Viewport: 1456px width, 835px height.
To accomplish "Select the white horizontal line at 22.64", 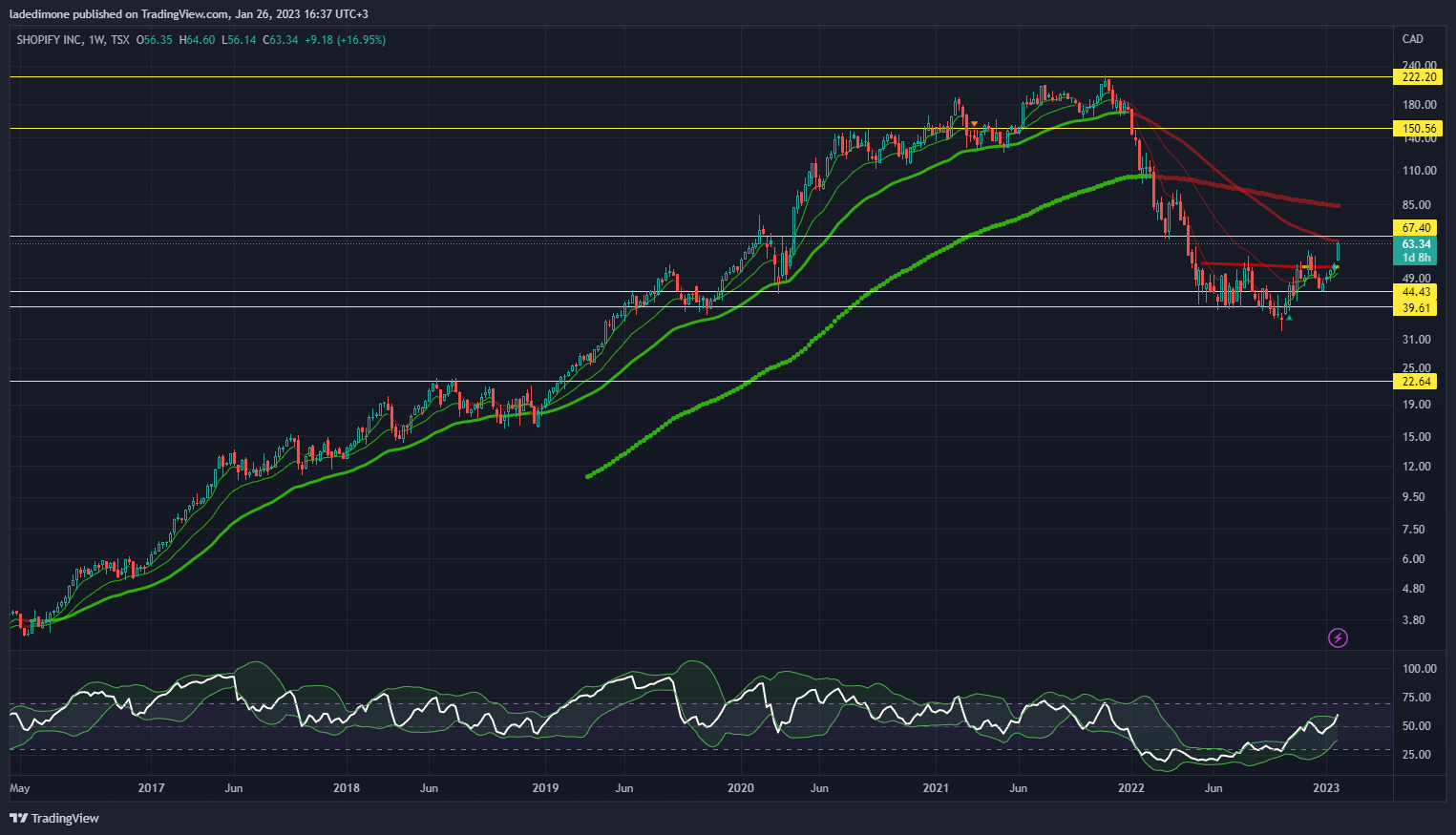I will click(701, 381).
